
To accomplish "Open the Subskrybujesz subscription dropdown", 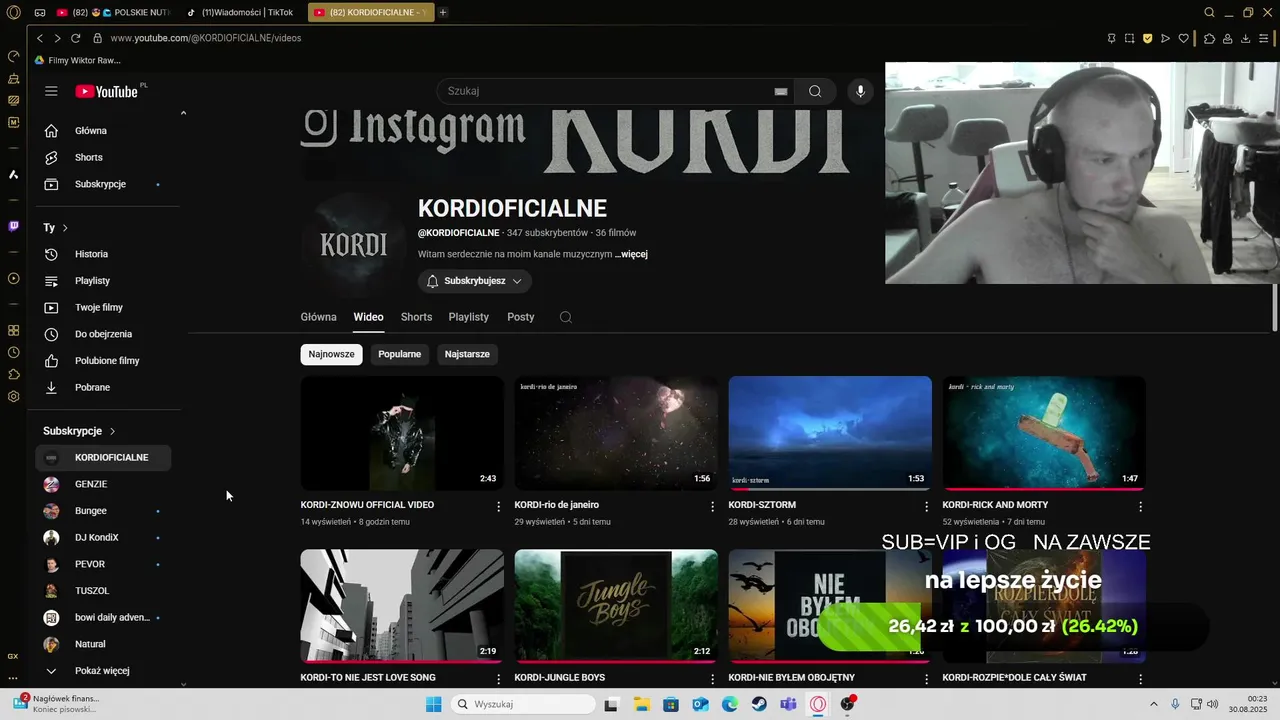I will [475, 282].
